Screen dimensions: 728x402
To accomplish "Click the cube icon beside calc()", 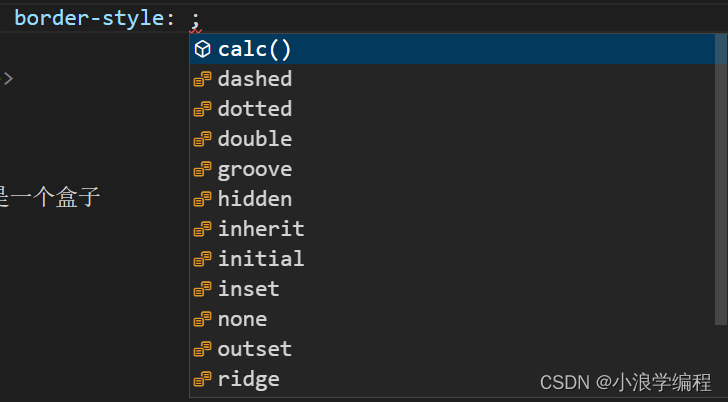I will click(x=202, y=49).
